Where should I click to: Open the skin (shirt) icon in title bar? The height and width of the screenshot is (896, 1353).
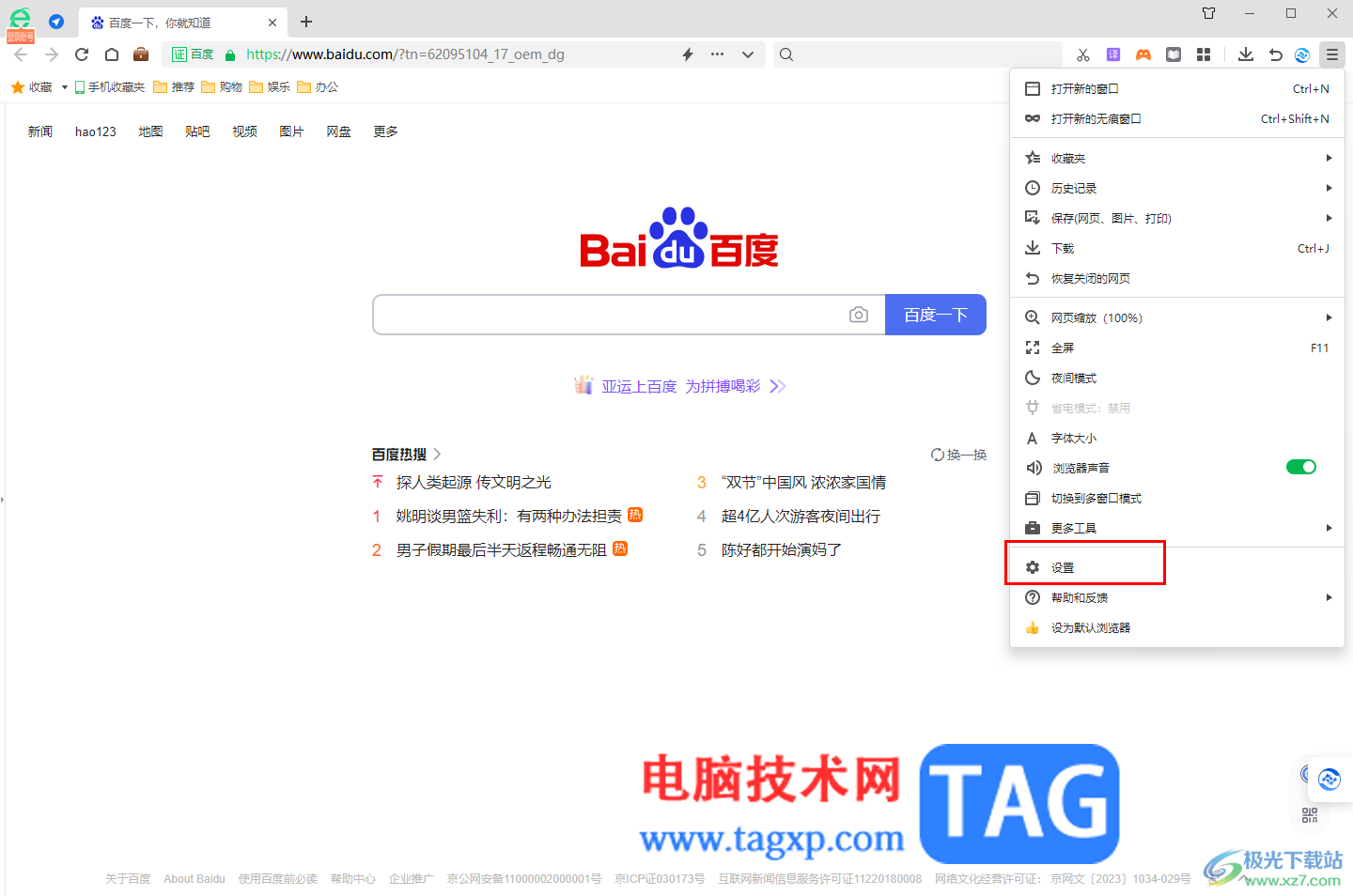pyautogui.click(x=1209, y=13)
